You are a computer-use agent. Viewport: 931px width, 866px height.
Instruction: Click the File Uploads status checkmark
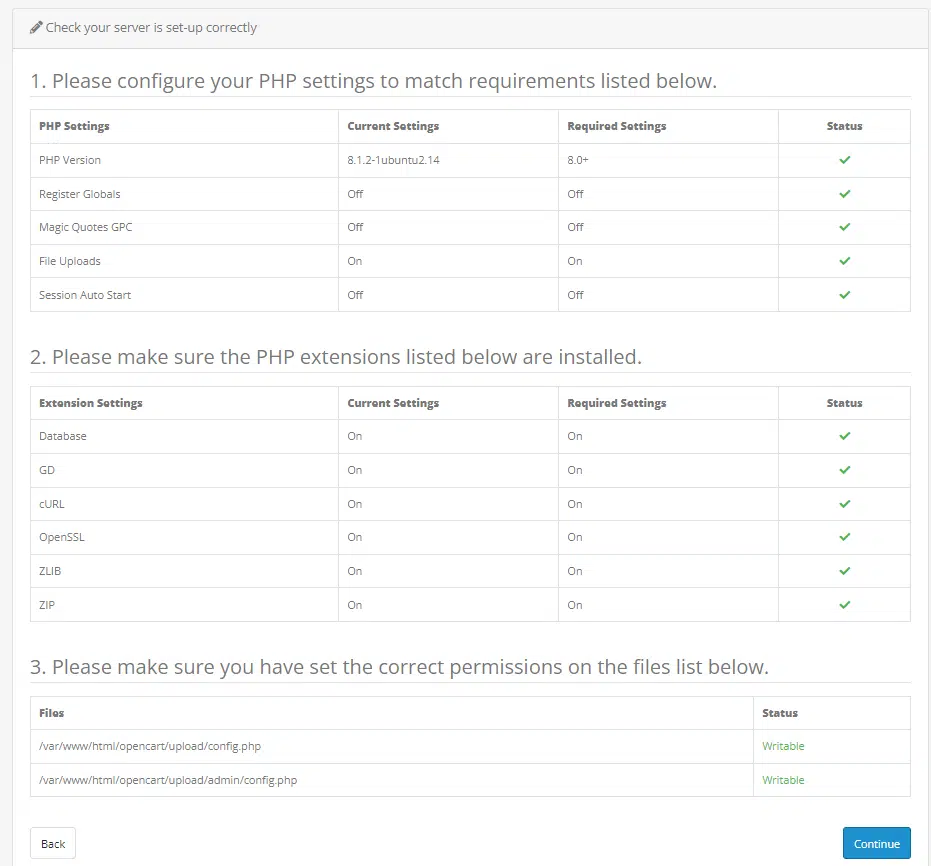tap(844, 261)
